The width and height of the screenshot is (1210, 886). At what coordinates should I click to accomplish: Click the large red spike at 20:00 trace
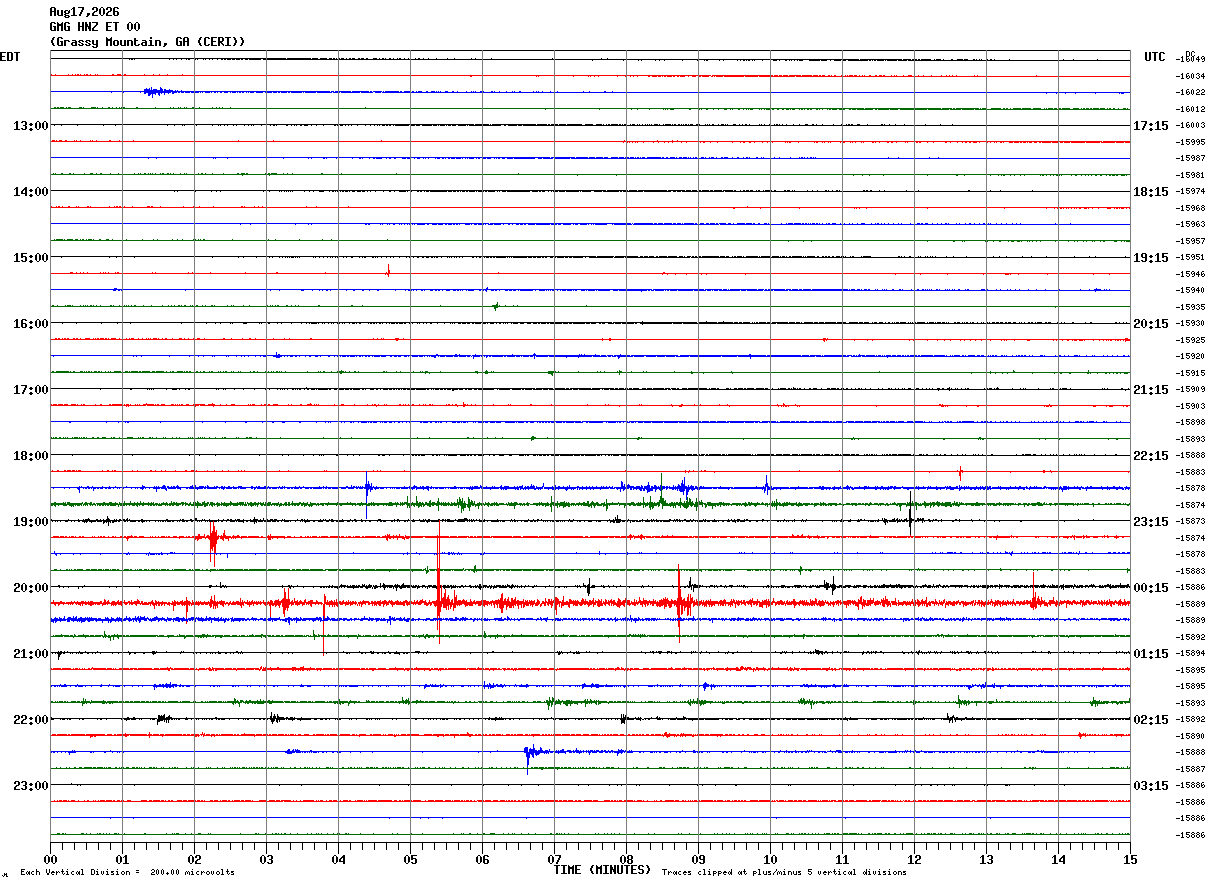coord(439,598)
